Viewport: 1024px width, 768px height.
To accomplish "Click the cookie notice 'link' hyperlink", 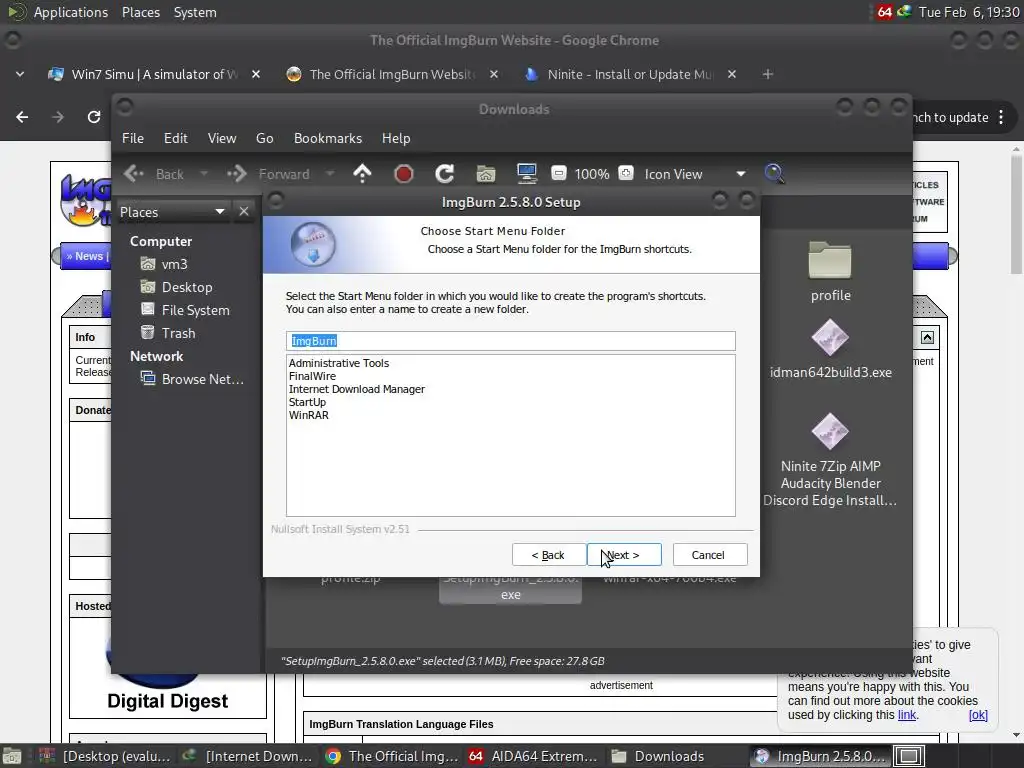I will (x=906, y=714).
